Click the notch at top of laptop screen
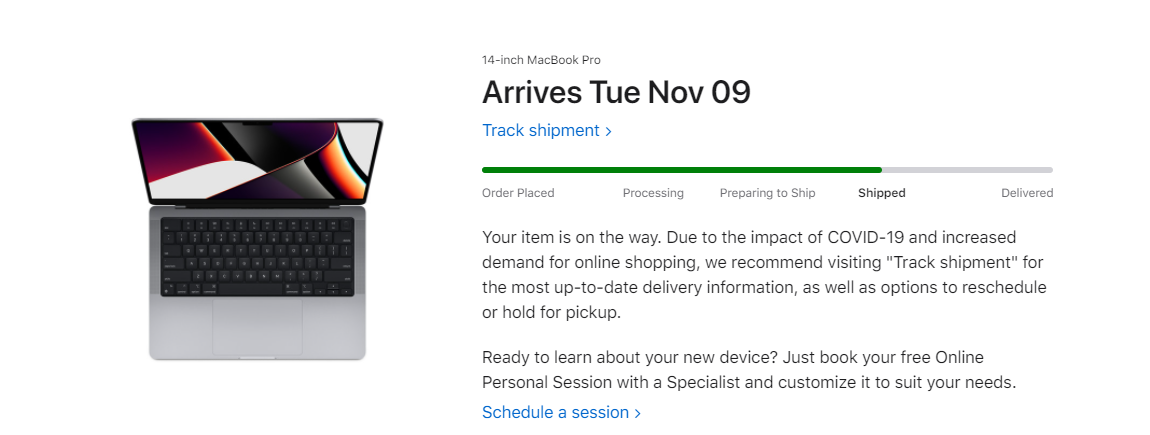Screen dimensions: 1150x435 coord(257,126)
